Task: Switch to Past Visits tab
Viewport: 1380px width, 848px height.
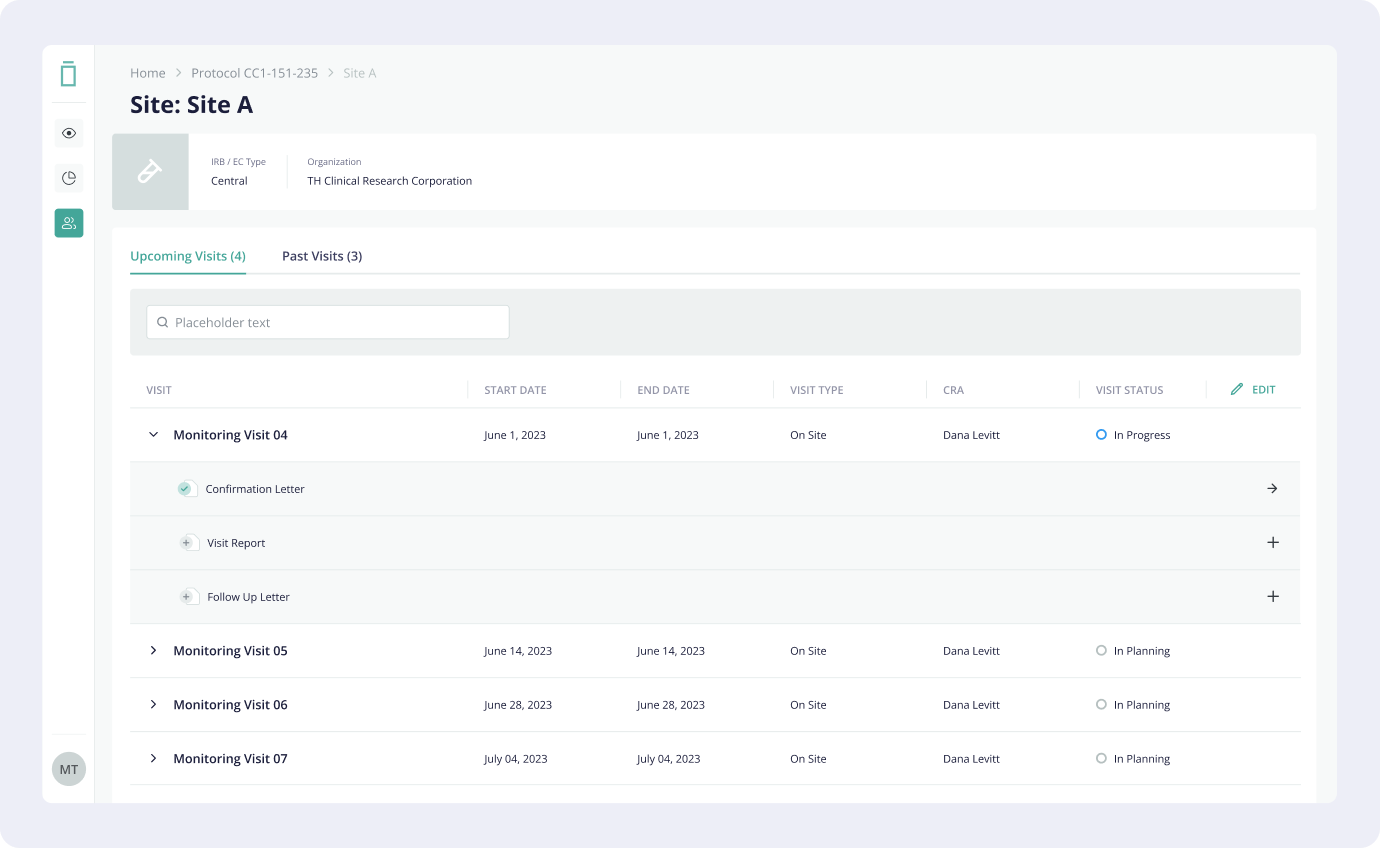Action: click(321, 256)
